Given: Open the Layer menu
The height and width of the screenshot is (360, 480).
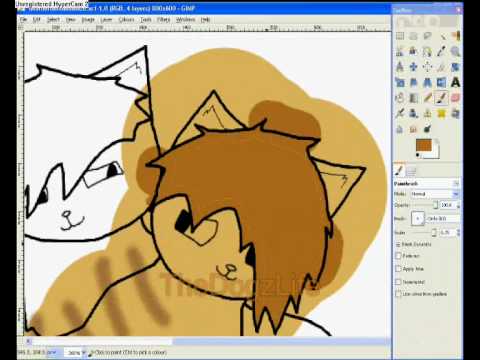Looking at the screenshot, I should [106, 20].
